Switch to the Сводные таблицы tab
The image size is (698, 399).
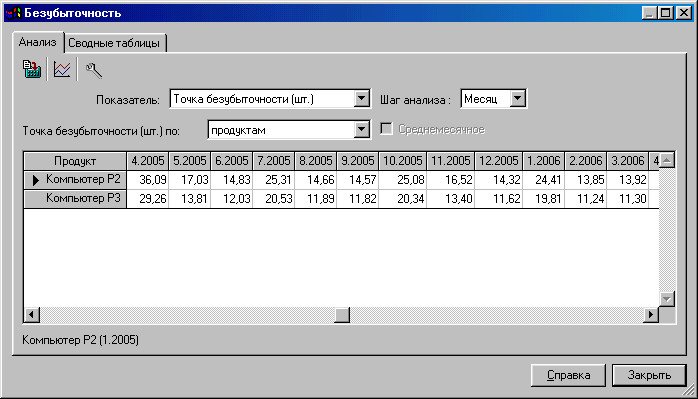click(115, 44)
